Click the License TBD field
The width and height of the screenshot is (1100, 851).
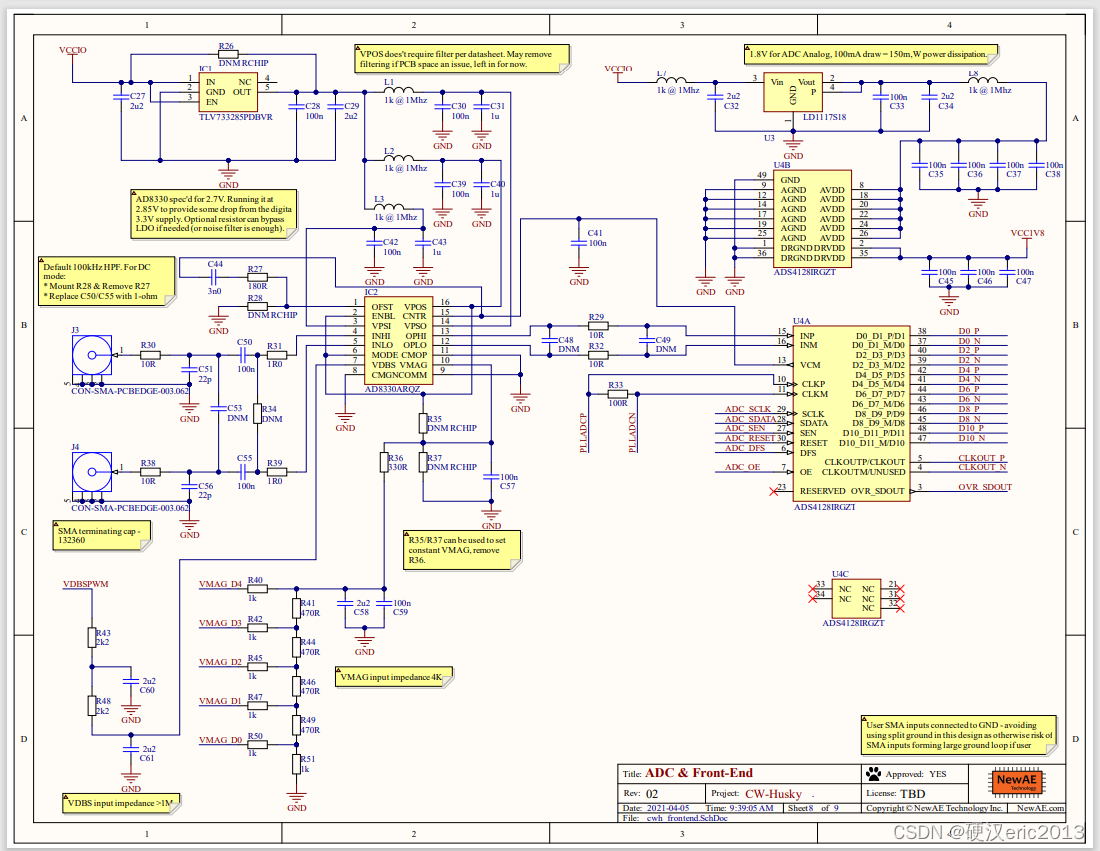(x=896, y=793)
